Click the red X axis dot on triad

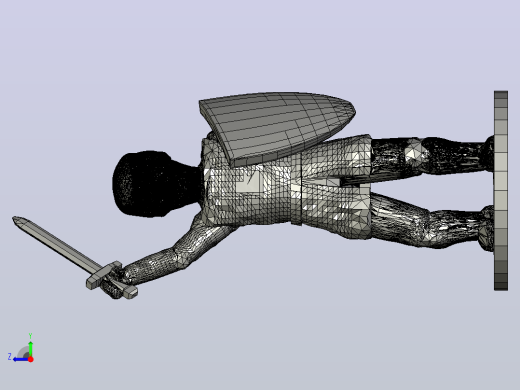click(x=31, y=359)
